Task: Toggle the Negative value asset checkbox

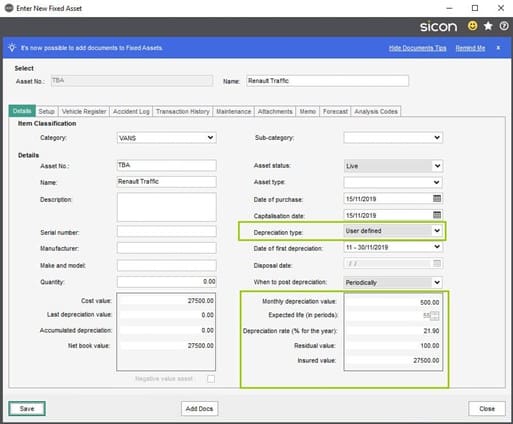Action: (211, 379)
